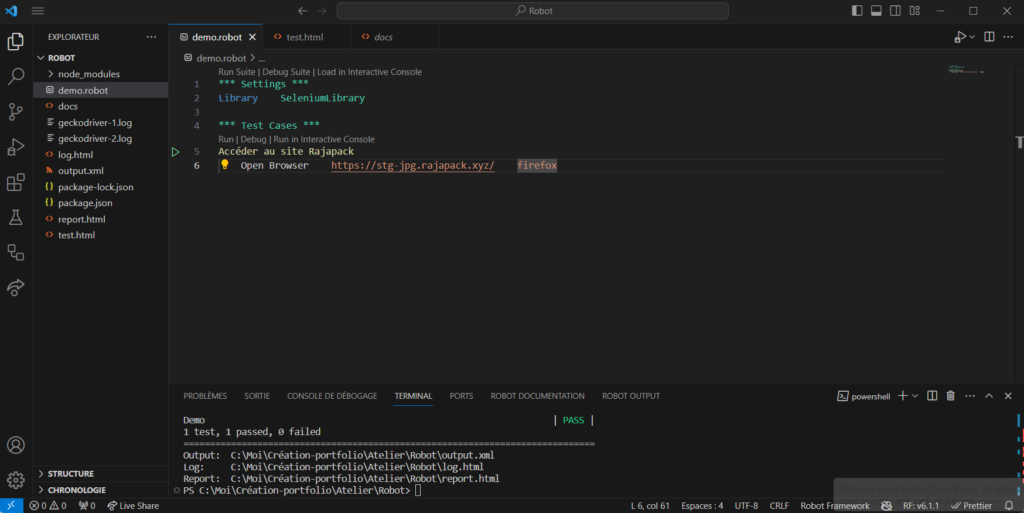Open the Accounts icon in activity bar
The width and height of the screenshot is (1024, 513).
pyautogui.click(x=16, y=445)
